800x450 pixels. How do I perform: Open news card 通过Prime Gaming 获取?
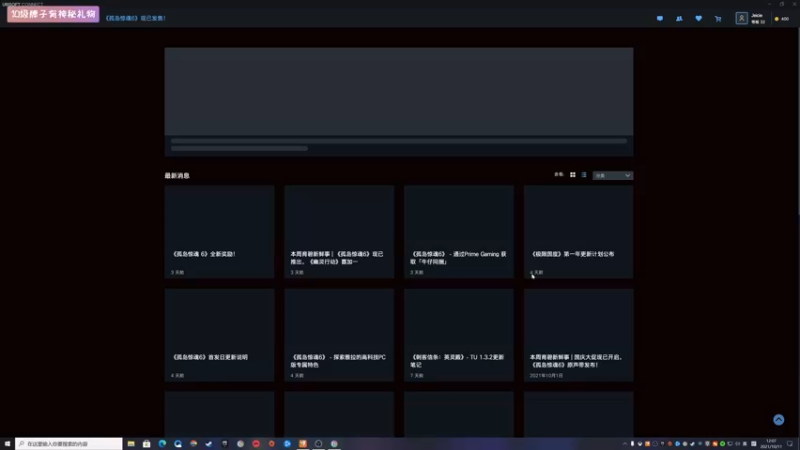[459, 232]
